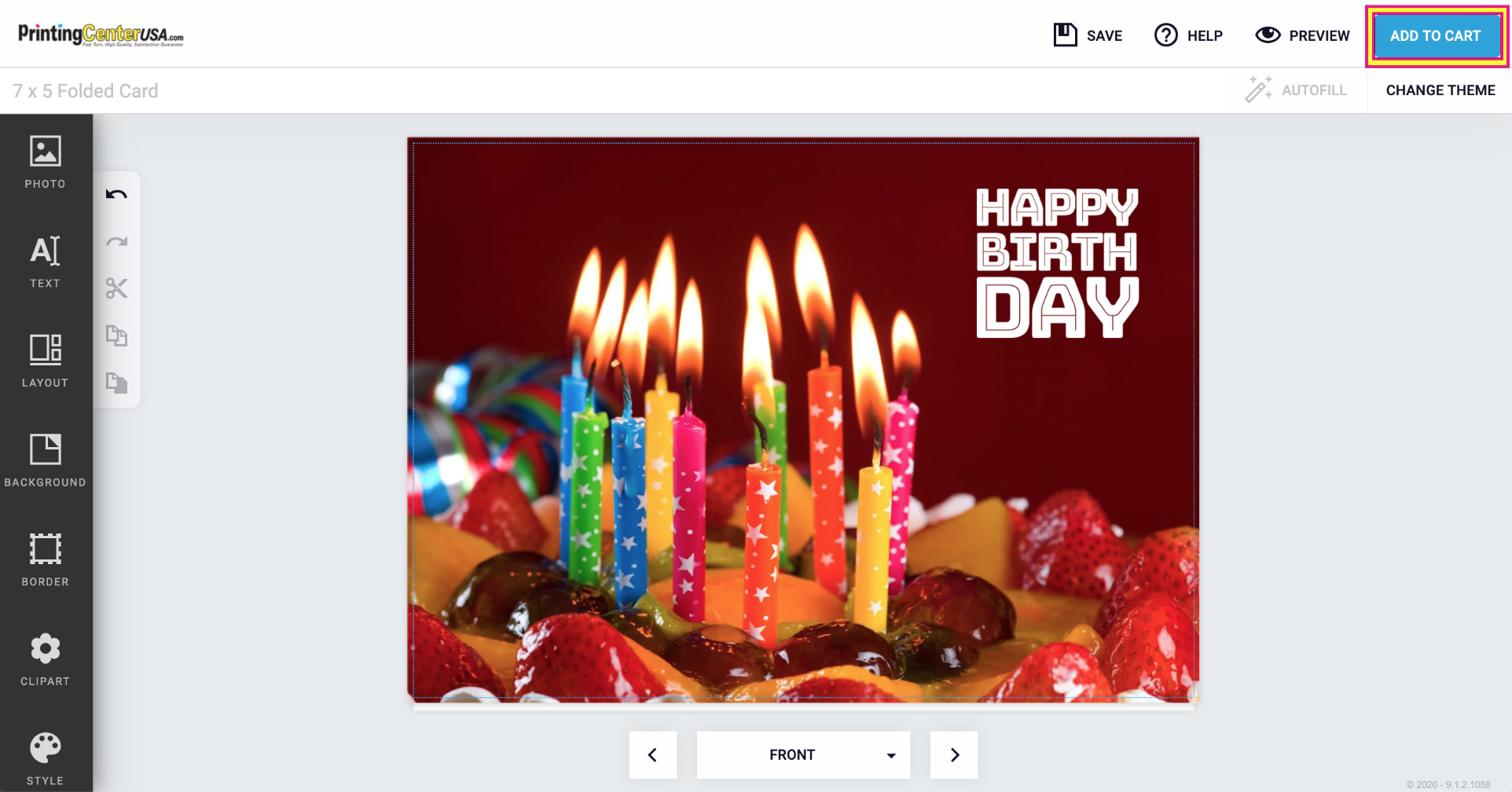Screen dimensions: 1512x792
Task: Go to the previous page arrow
Action: point(653,755)
